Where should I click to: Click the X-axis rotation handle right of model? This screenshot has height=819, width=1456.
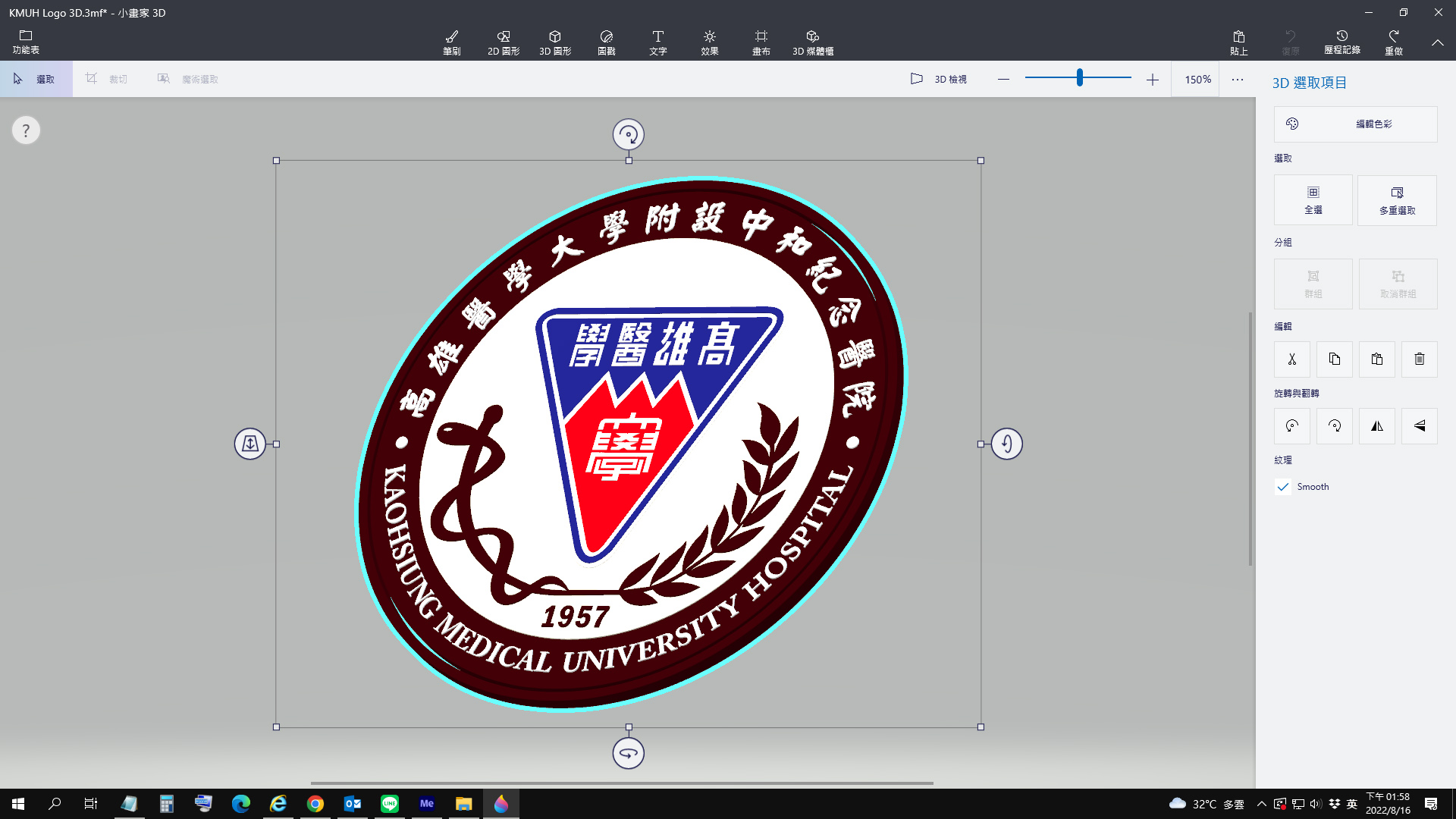(1007, 444)
